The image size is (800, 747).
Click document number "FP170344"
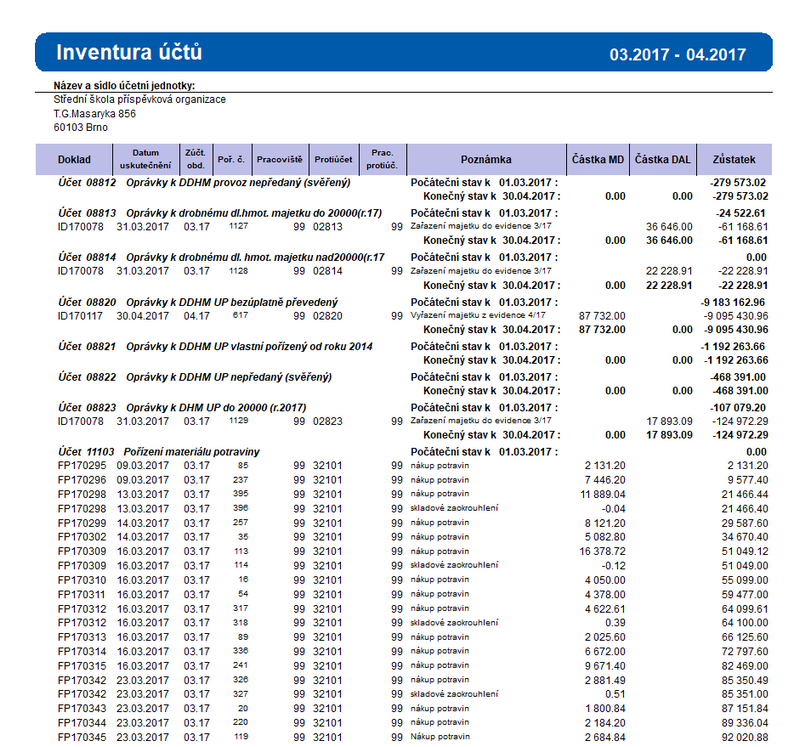[x=82, y=723]
